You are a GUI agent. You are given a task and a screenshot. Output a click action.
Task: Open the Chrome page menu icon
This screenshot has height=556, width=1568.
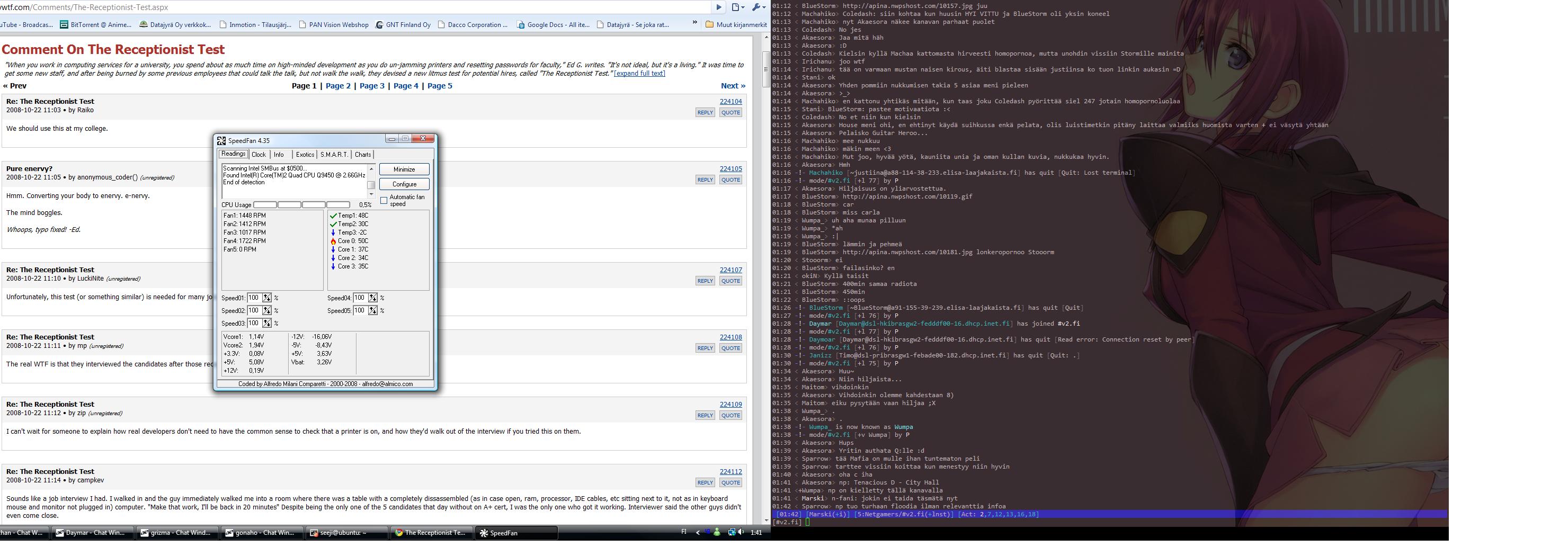(x=737, y=7)
